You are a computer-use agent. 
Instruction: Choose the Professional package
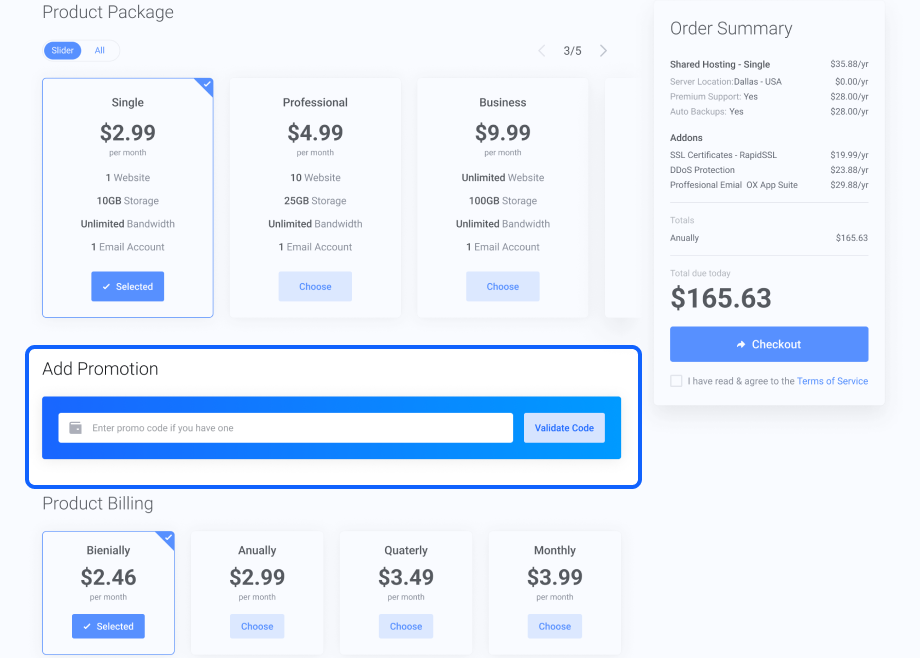315,286
